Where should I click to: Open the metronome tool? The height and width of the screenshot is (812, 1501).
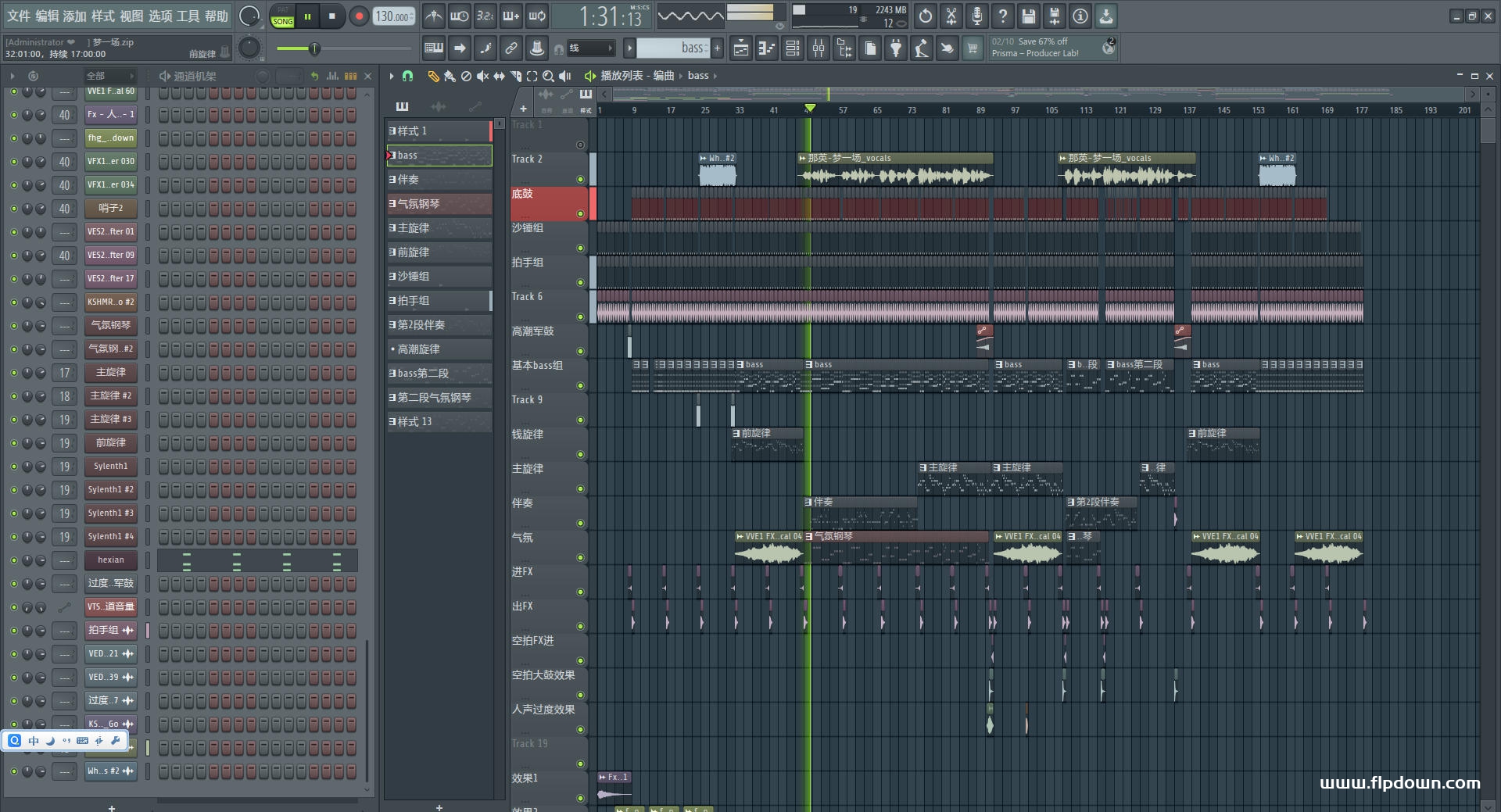434,16
